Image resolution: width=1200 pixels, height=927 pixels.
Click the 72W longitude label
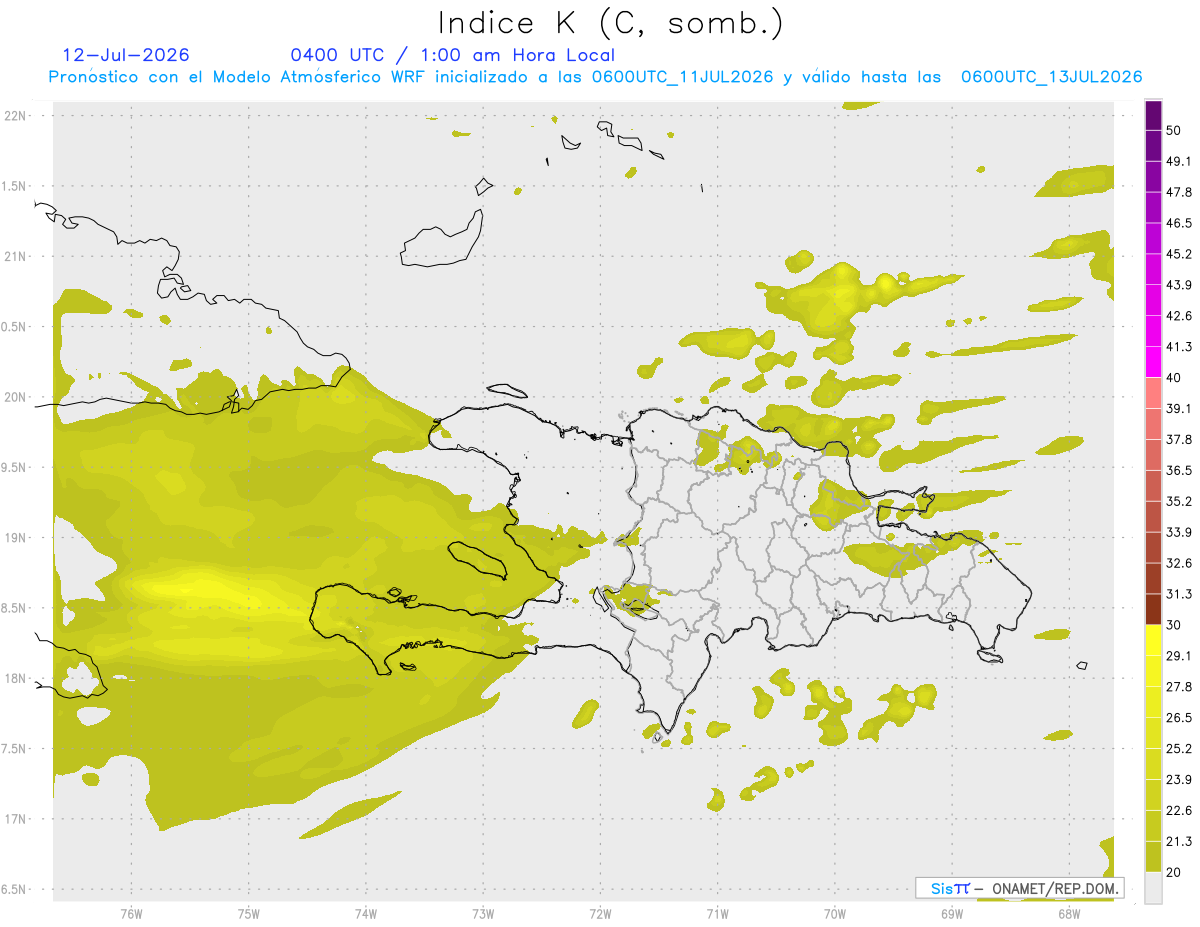coord(600,913)
